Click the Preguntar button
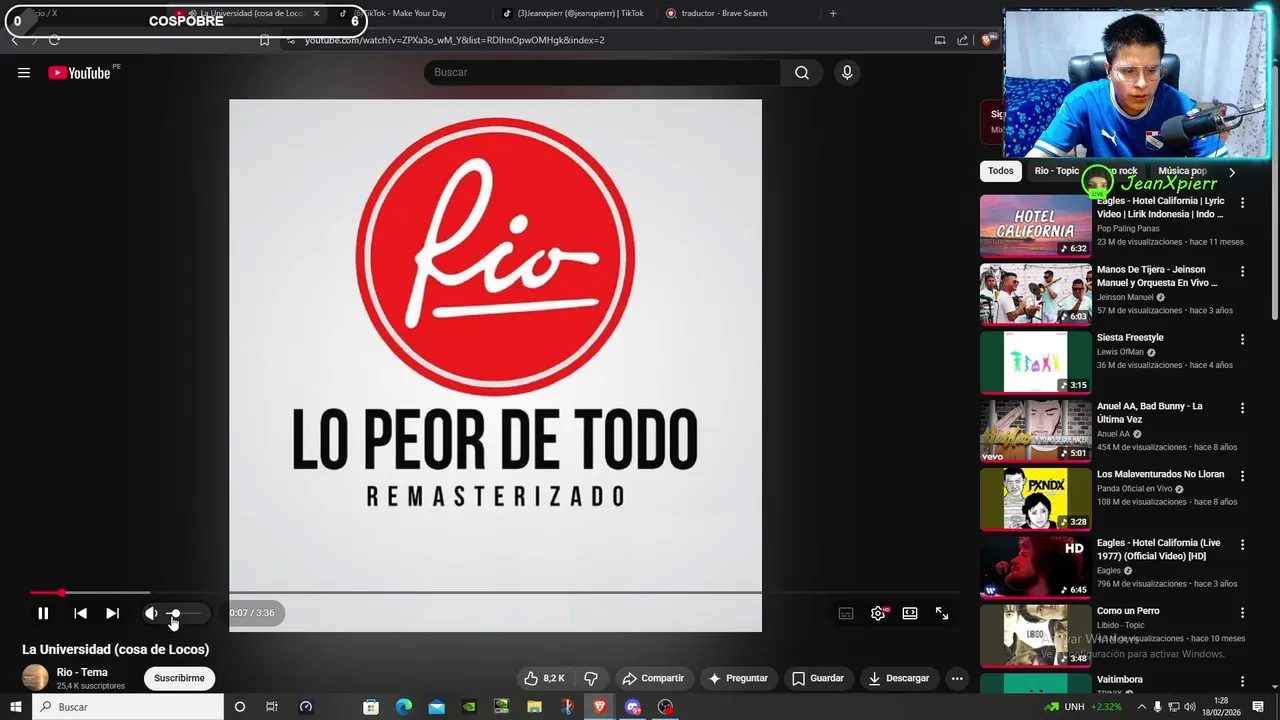 (x=738, y=678)
